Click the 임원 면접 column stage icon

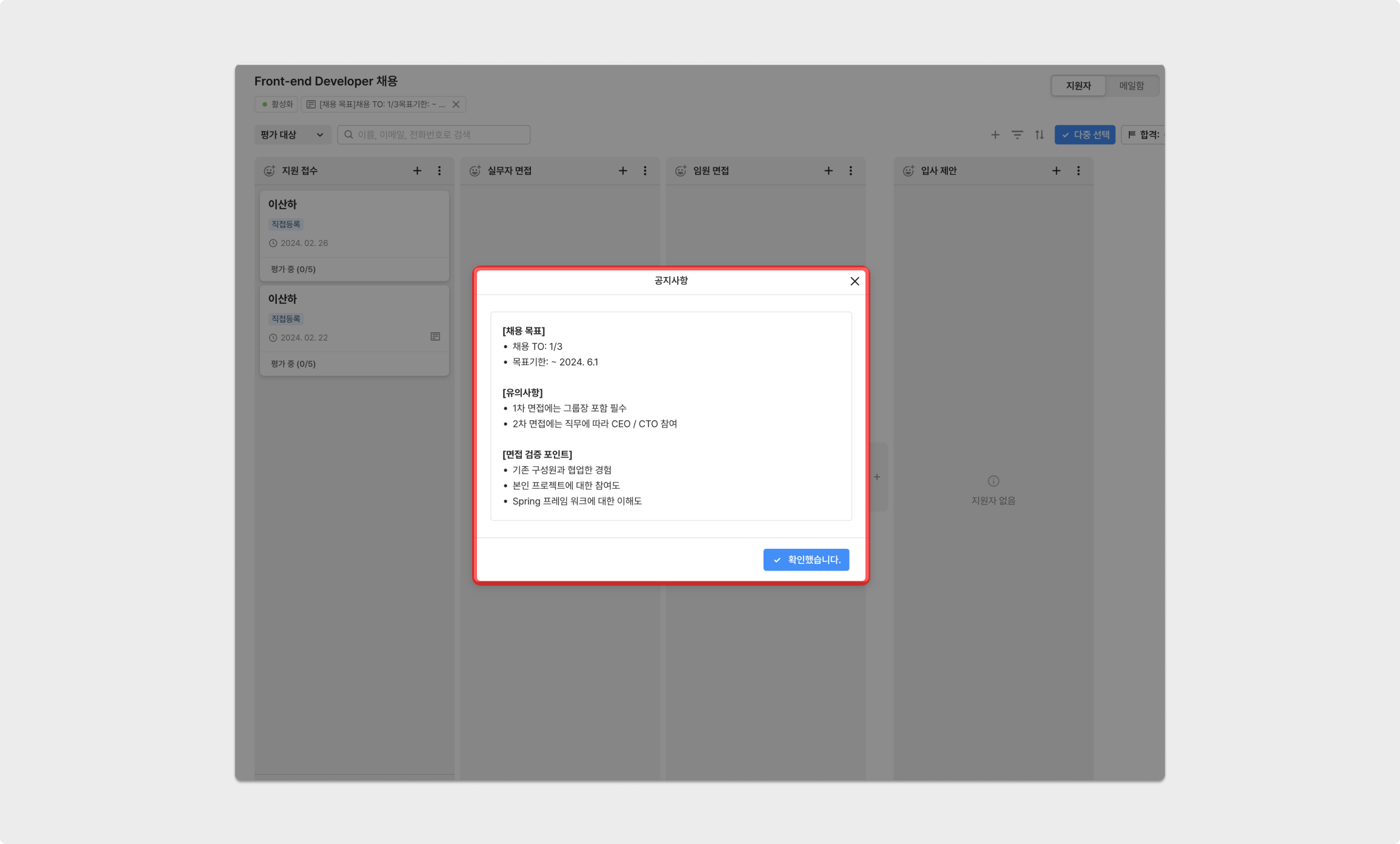point(681,171)
